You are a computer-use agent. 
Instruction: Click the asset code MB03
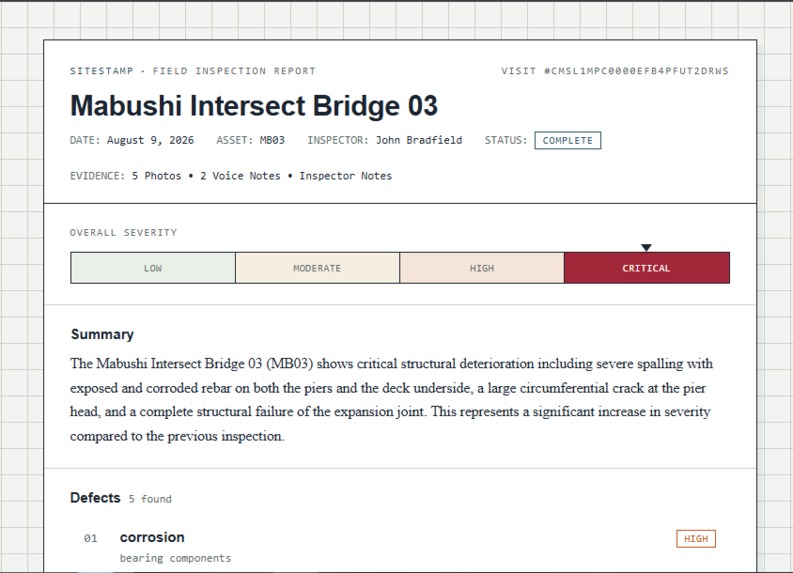pyautogui.click(x=272, y=140)
